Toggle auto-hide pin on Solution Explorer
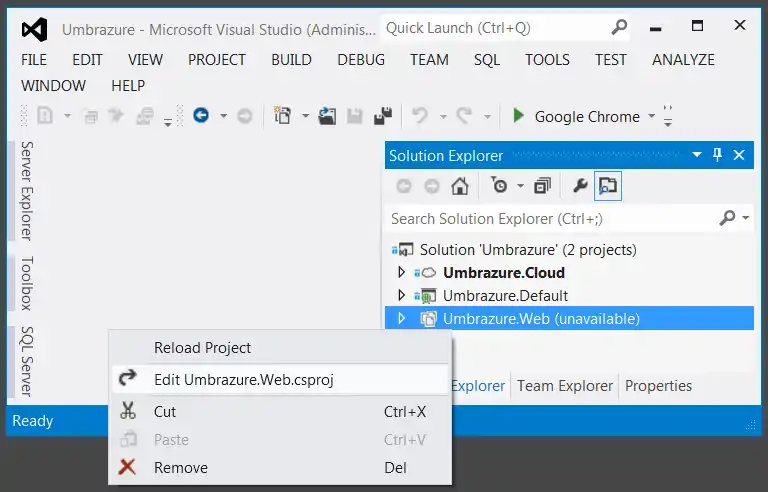This screenshot has width=768, height=492. [717, 155]
